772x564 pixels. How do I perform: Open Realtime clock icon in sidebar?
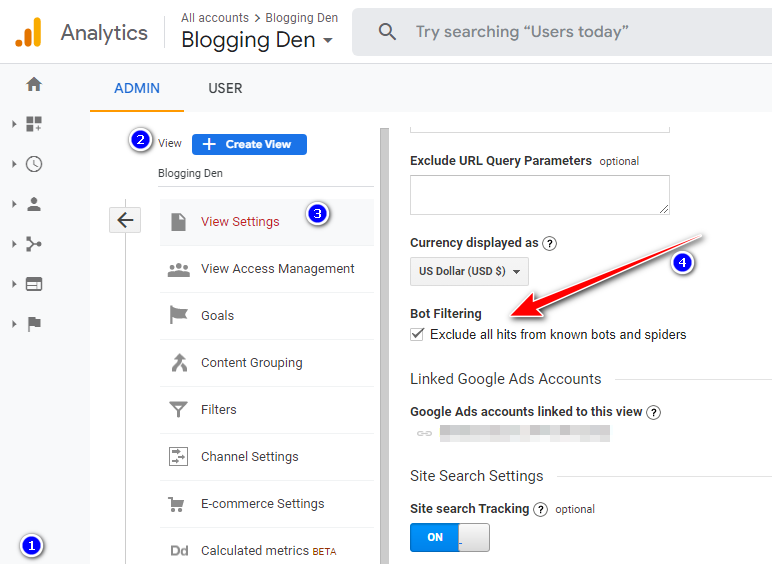pyautogui.click(x=34, y=164)
